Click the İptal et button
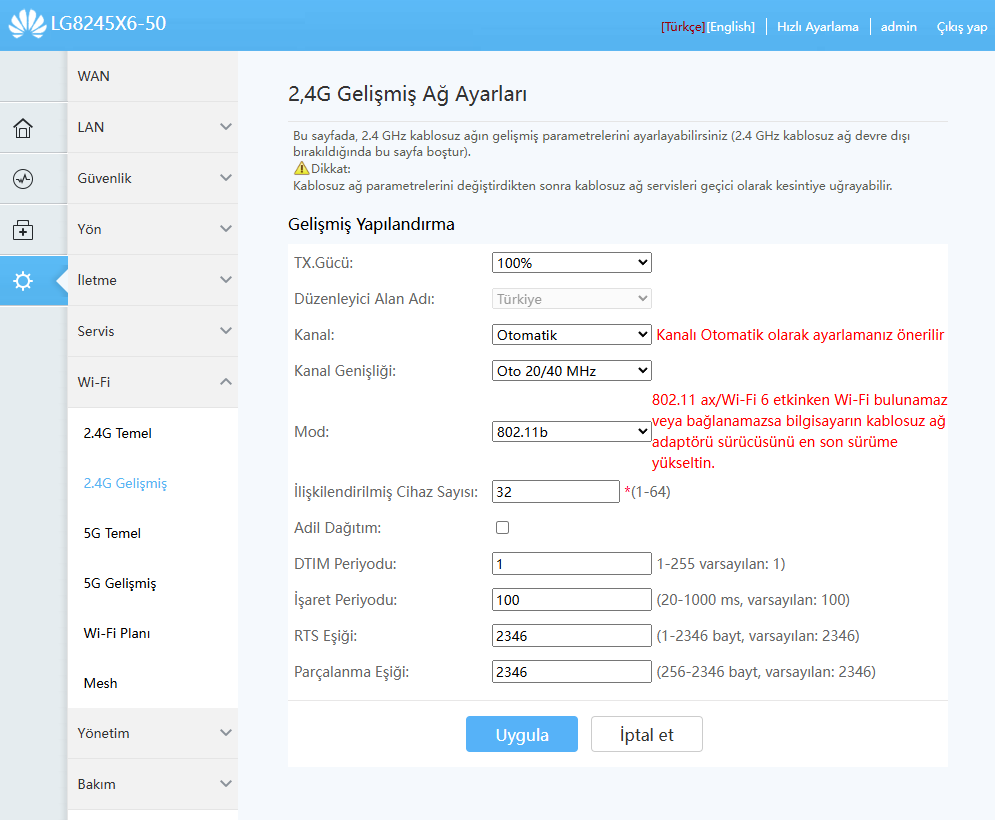The height and width of the screenshot is (820, 995). click(647, 734)
